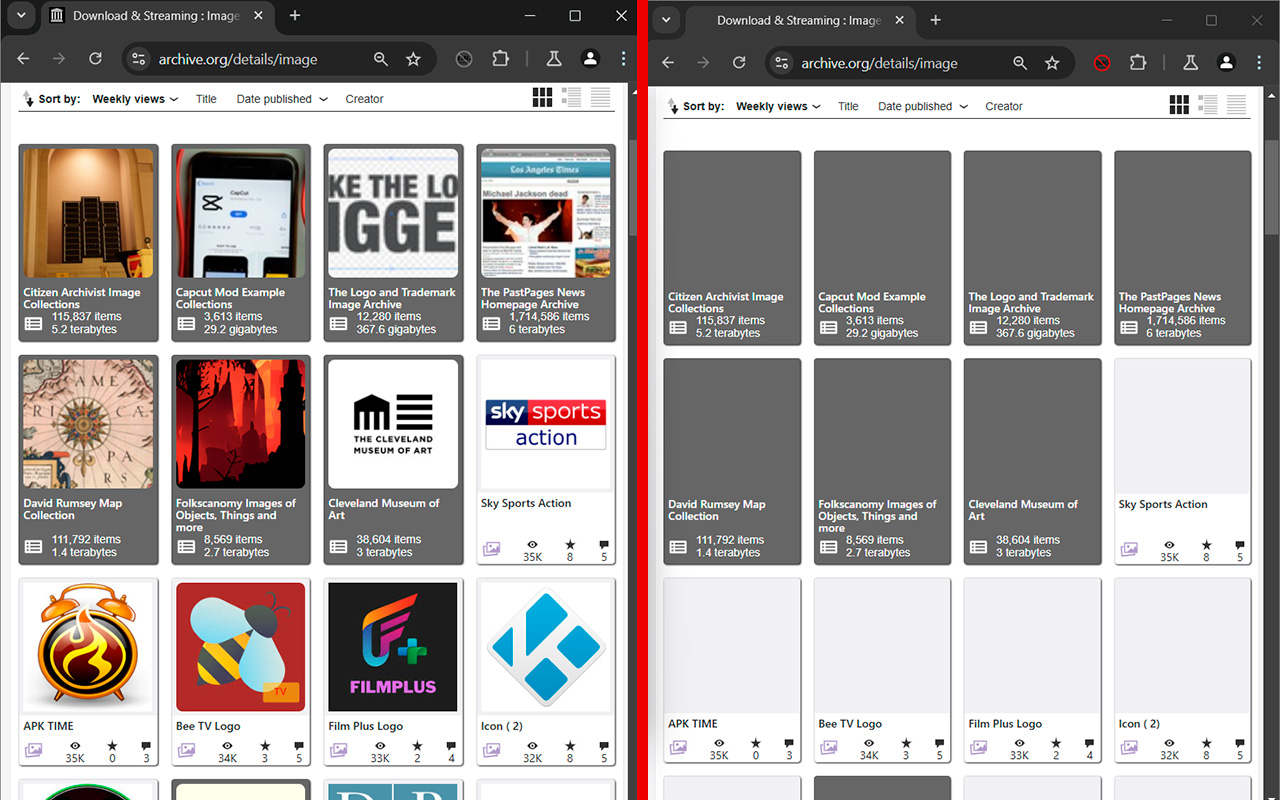Close the Download & Streaming tab, right window

[x=898, y=20]
